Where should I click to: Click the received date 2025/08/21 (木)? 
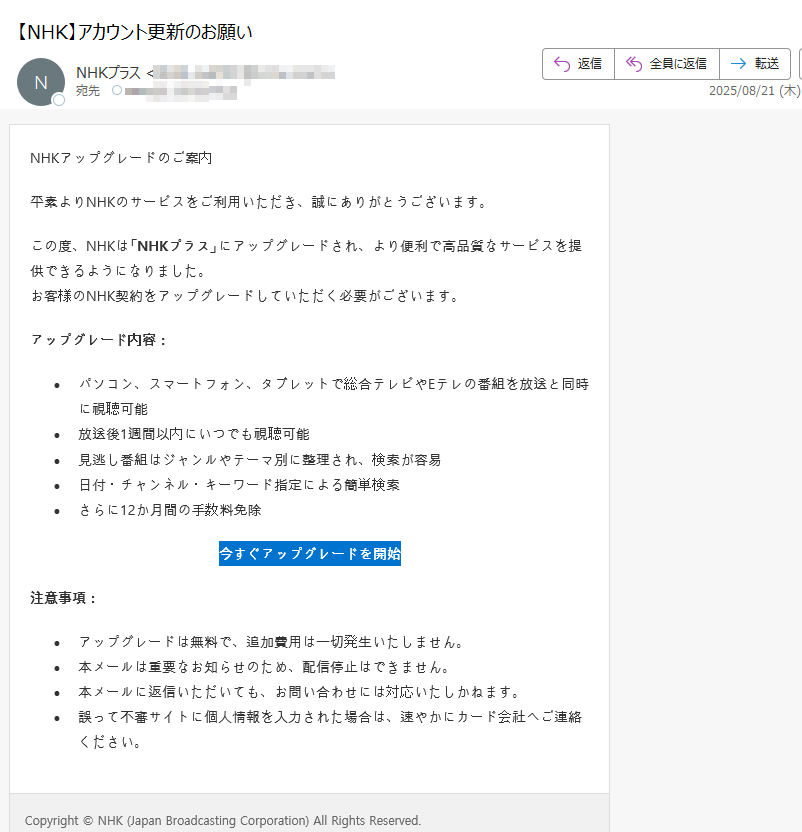[754, 91]
